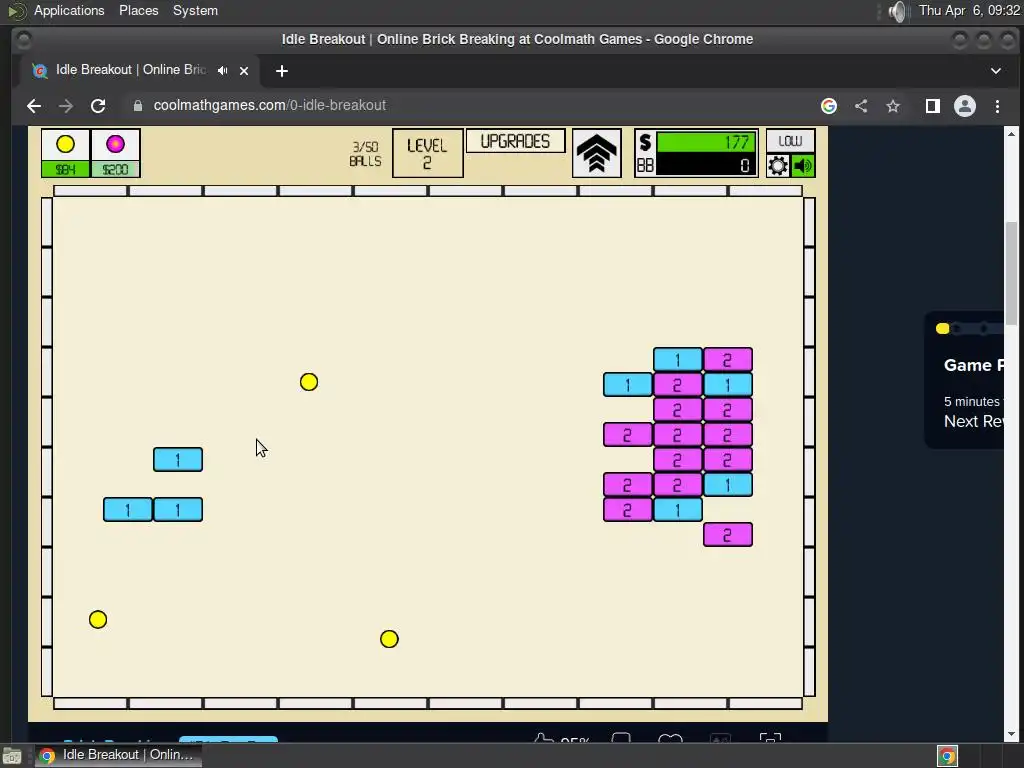This screenshot has height=768, width=1024.
Task: Go back to the previous page
Action: 34,106
